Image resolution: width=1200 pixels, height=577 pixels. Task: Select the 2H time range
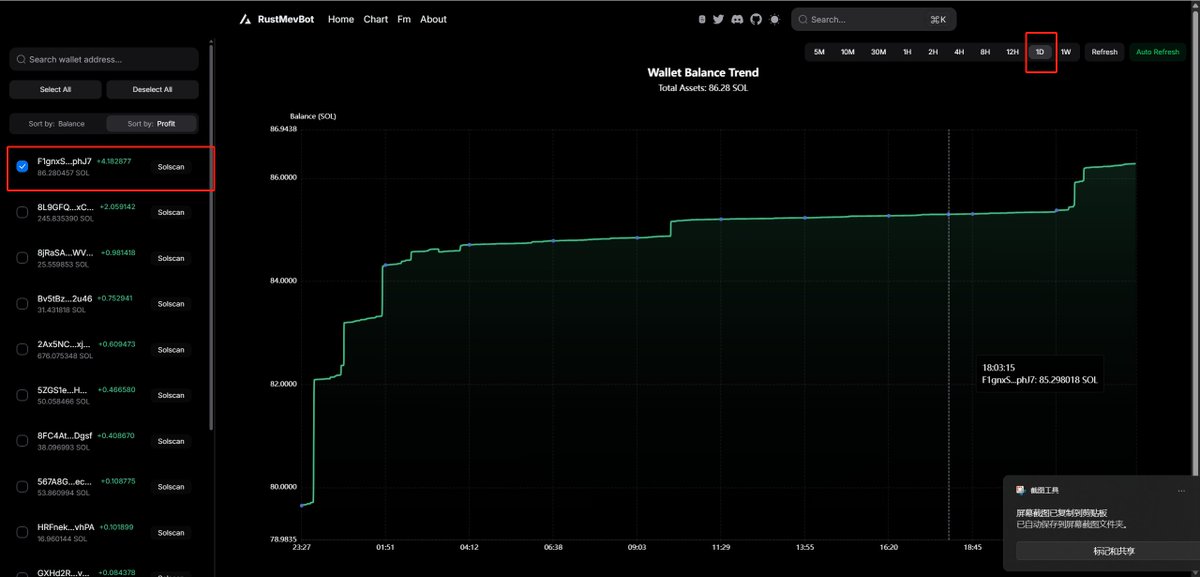[x=933, y=52]
